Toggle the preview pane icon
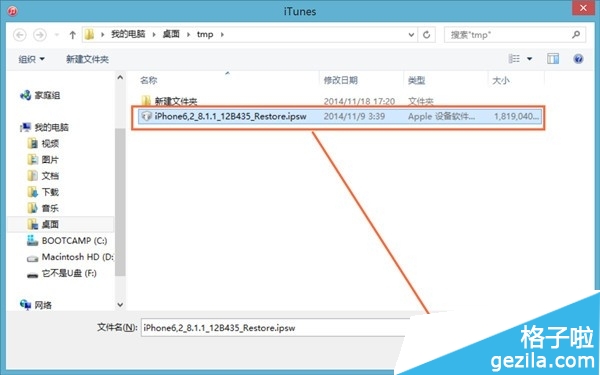The width and height of the screenshot is (600, 375). tap(553, 59)
